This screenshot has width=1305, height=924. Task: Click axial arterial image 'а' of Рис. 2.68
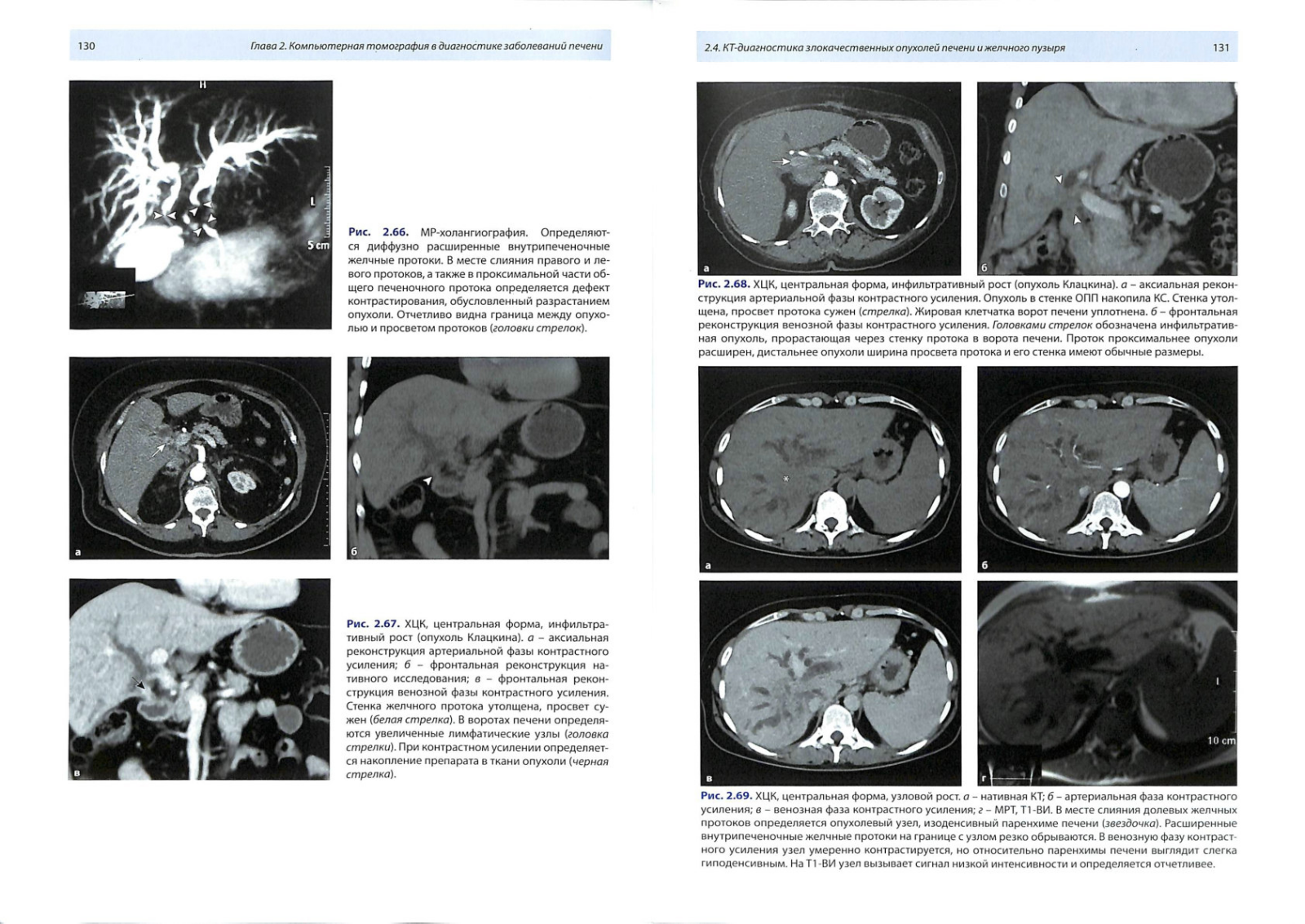829,179
